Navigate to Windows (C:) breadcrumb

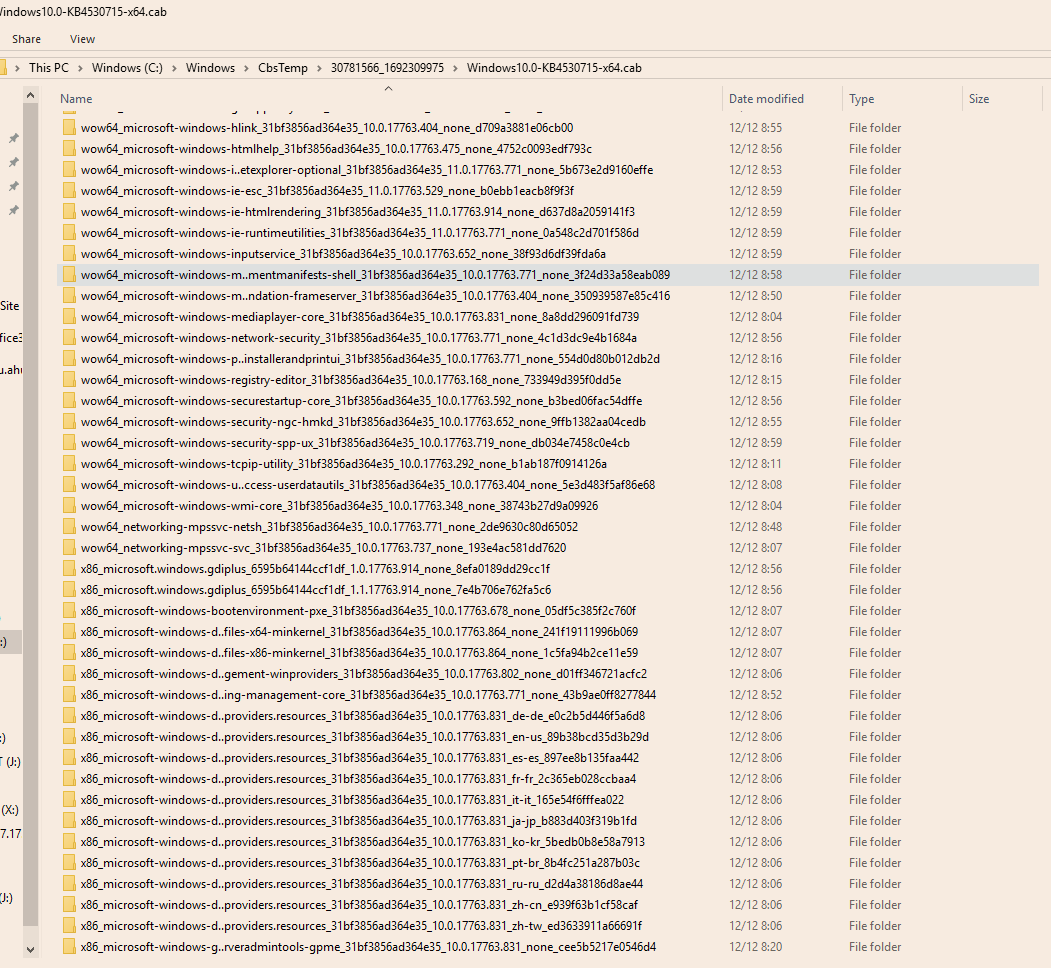coord(127,68)
